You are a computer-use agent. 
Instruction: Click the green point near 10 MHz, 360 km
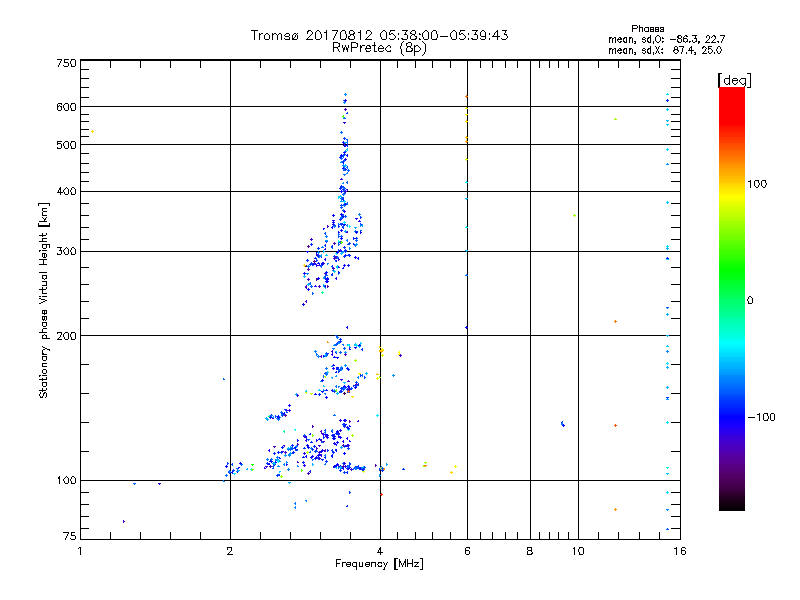[574, 216]
